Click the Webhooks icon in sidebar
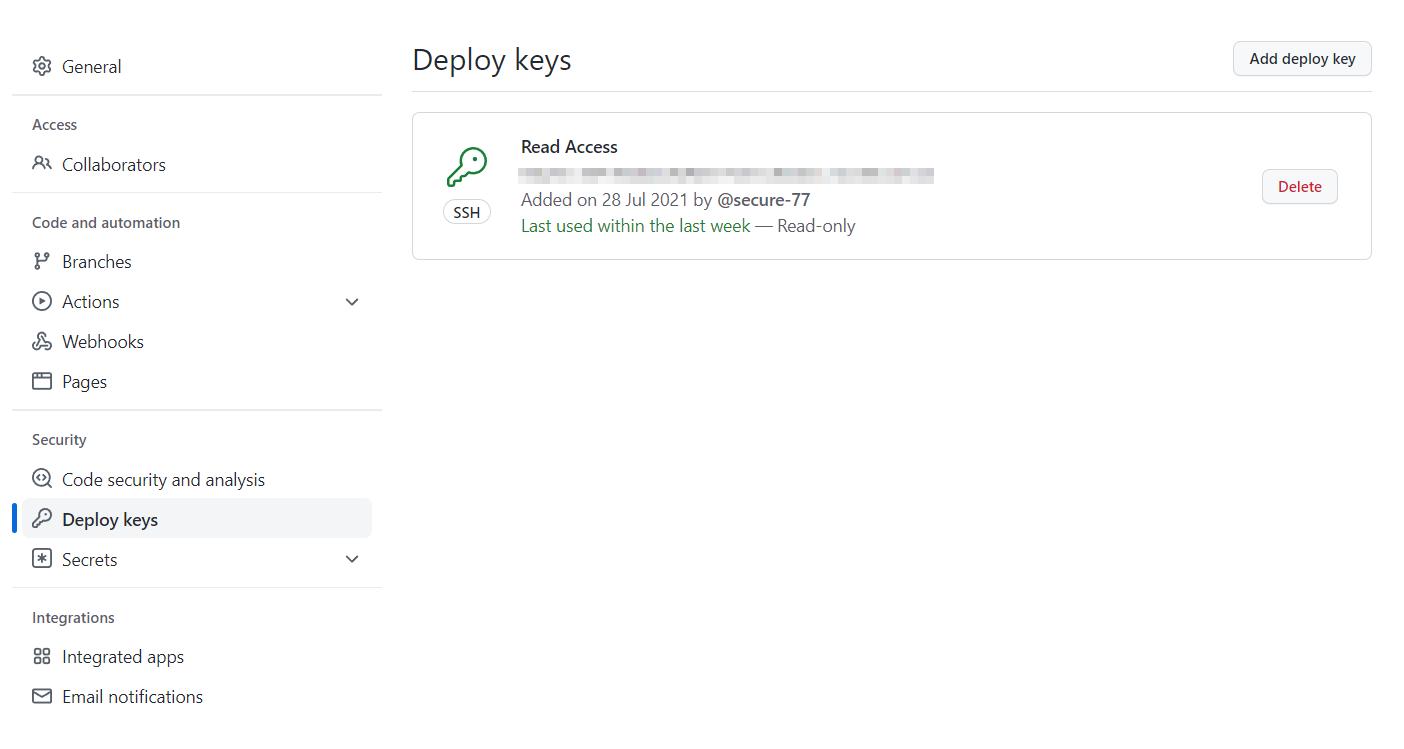The width and height of the screenshot is (1404, 749). 42,342
